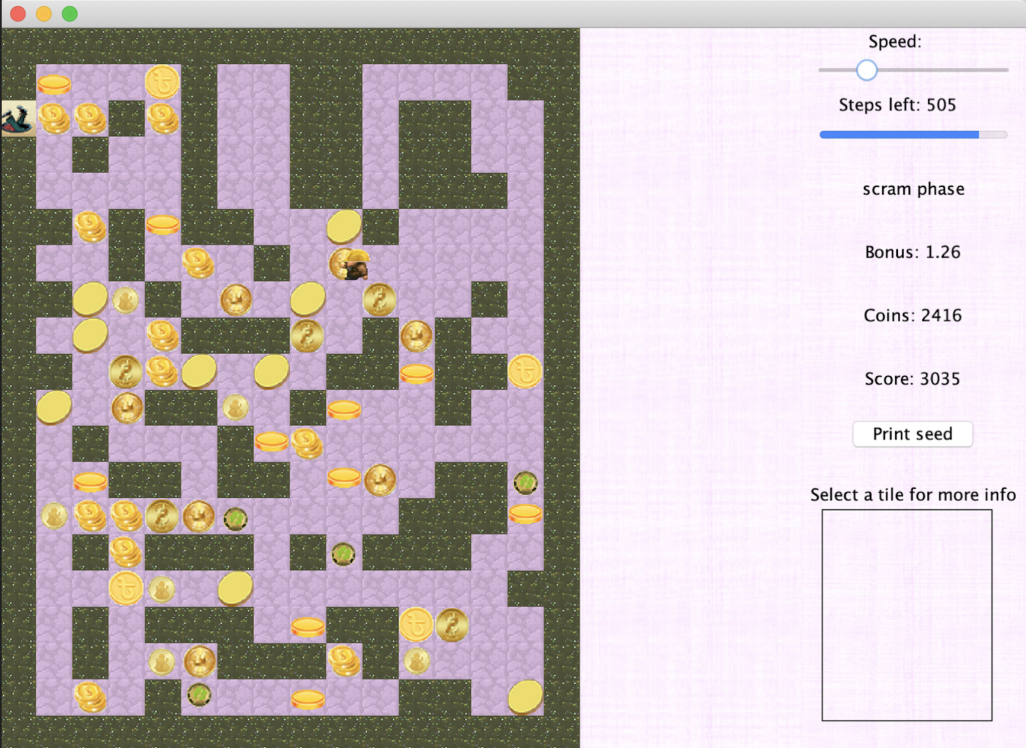1026x748 pixels.
Task: Select the large engraved coin on the maze's right edge
Action: [x=525, y=371]
